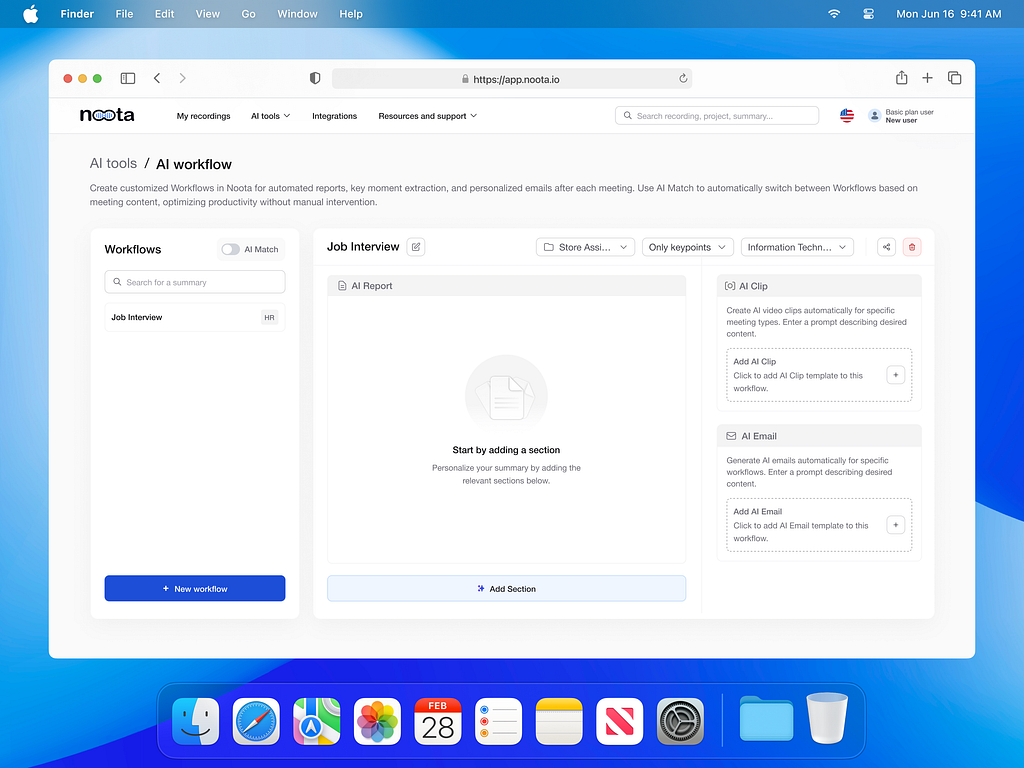The image size is (1024, 768).
Task: Click the search recording input field
Action: pyautogui.click(x=716, y=115)
